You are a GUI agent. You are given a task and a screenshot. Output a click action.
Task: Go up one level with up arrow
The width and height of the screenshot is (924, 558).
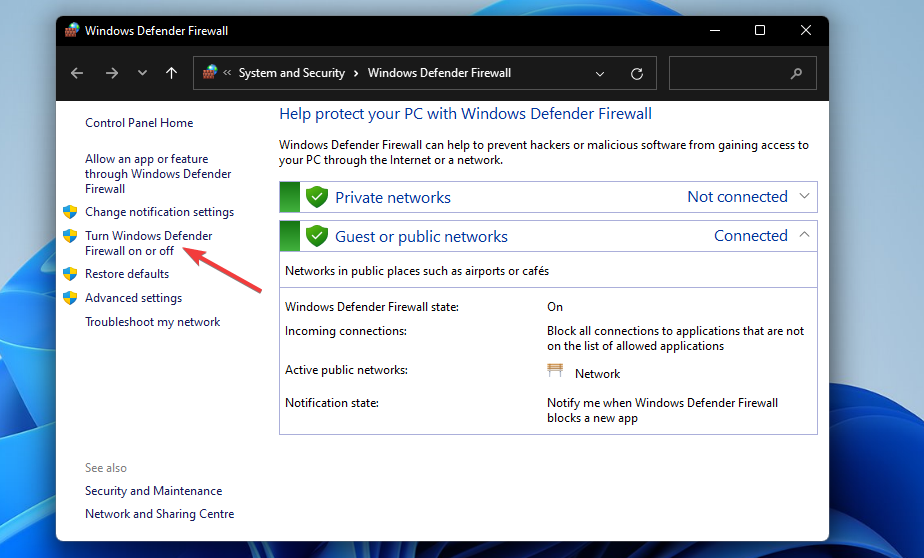(x=171, y=73)
